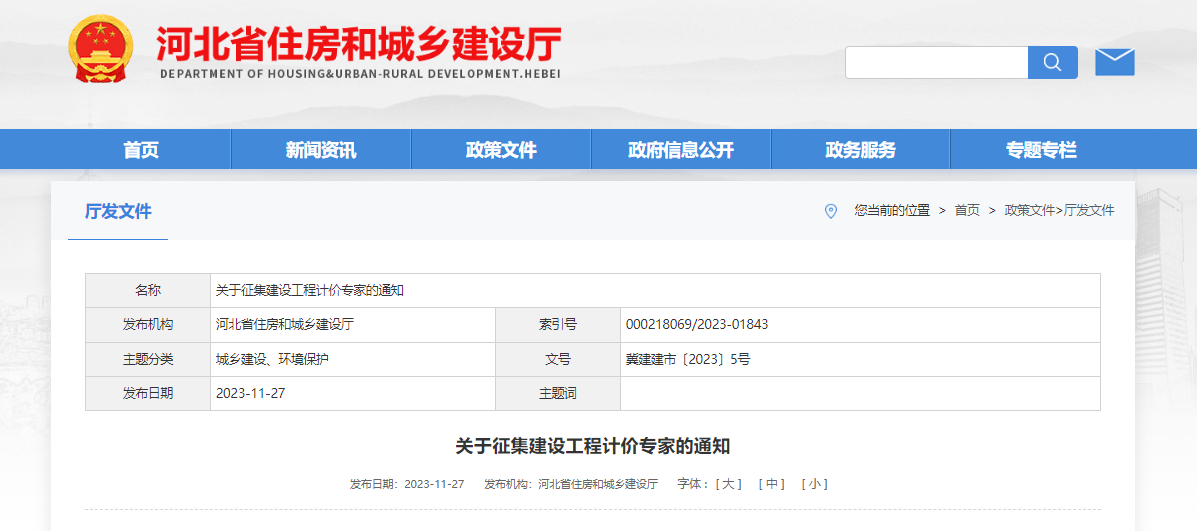
Task: Click document number 冀建建市〔2023〕5号
Action: pos(688,359)
